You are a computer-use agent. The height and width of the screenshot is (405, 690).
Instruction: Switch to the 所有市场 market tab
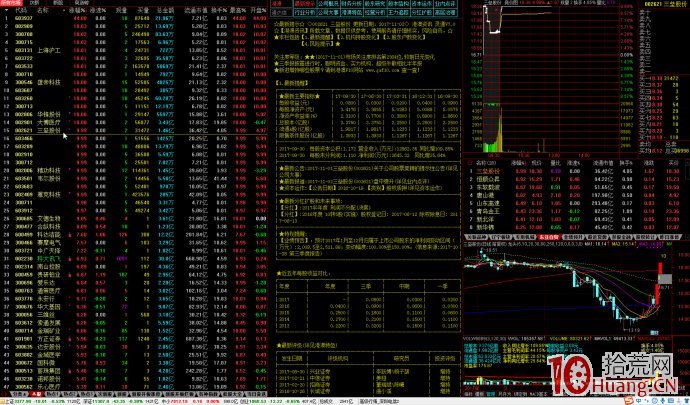coord(11,3)
